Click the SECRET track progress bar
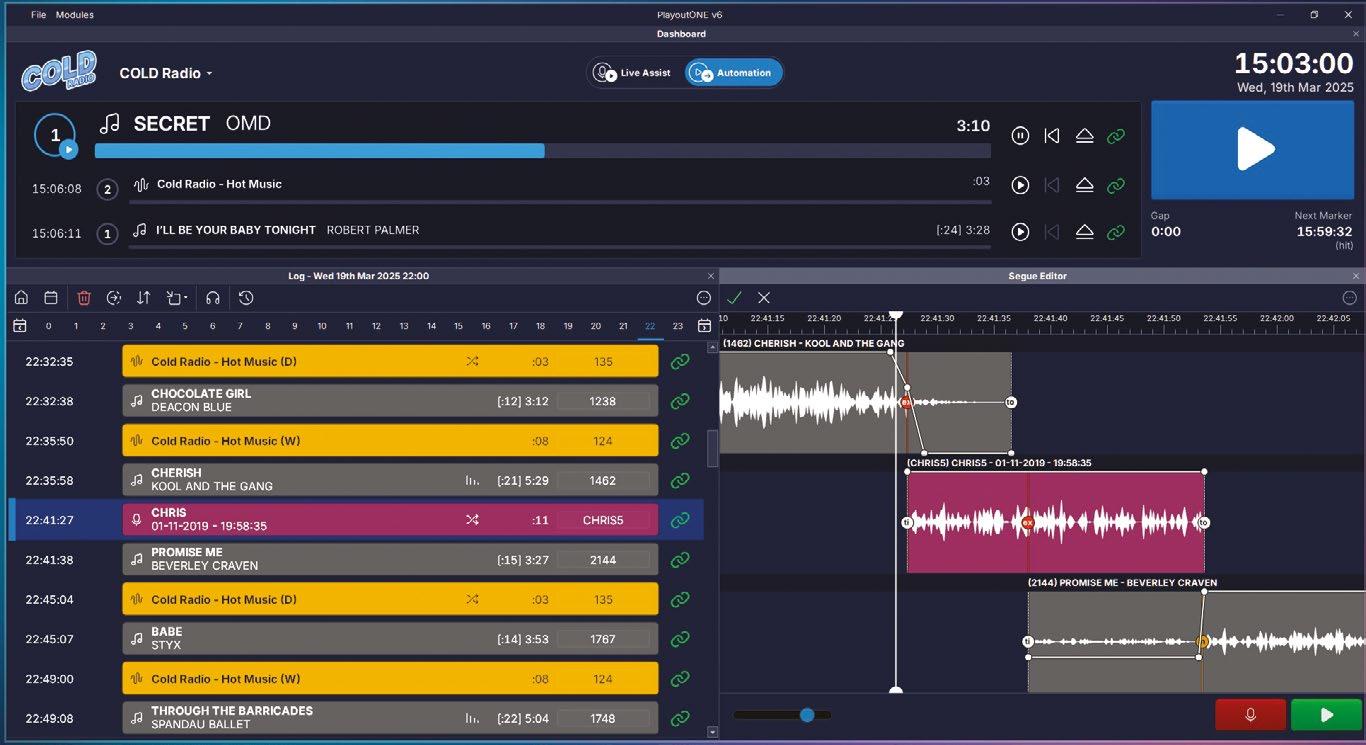 543,151
